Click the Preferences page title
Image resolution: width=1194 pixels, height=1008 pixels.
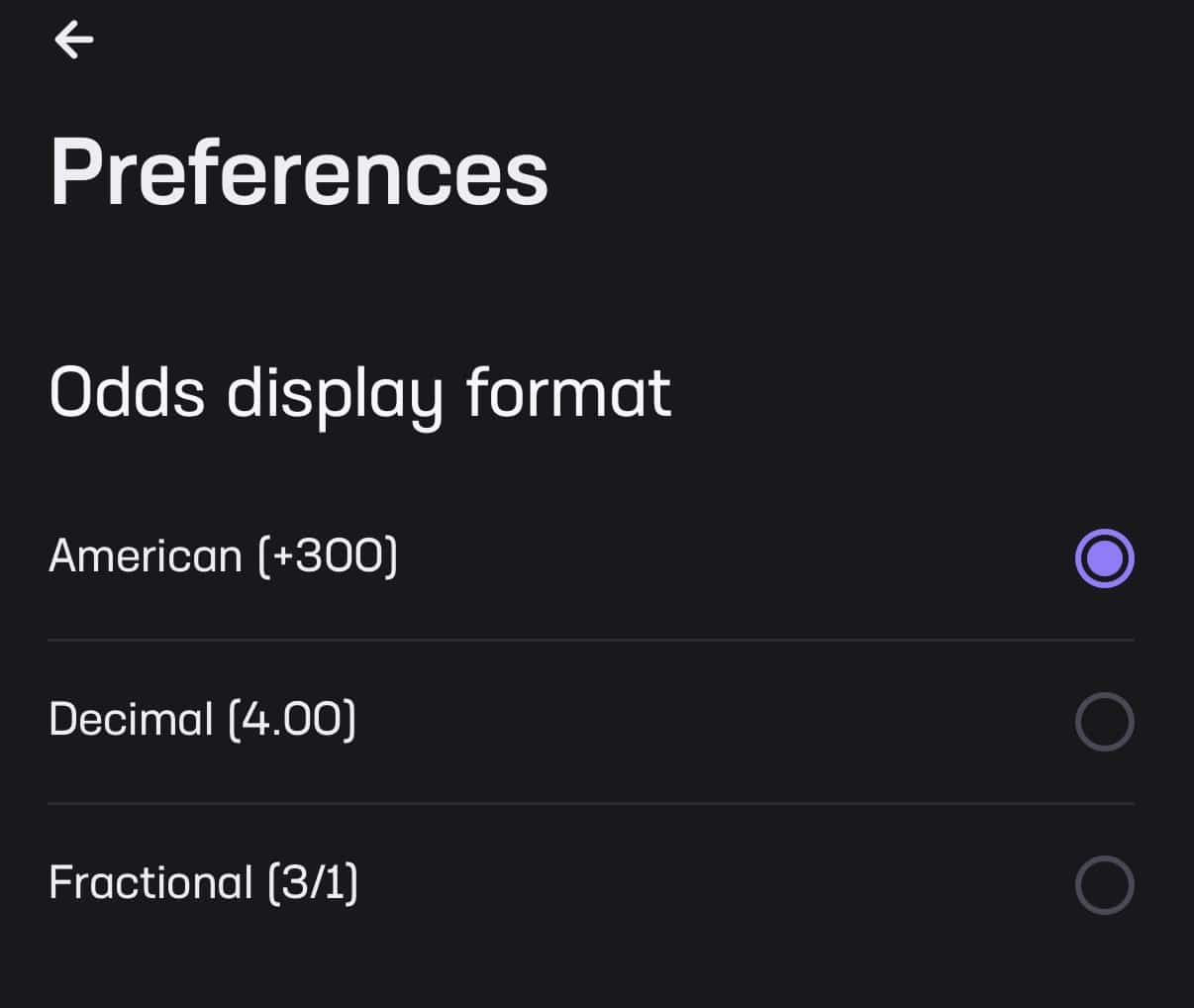click(299, 173)
